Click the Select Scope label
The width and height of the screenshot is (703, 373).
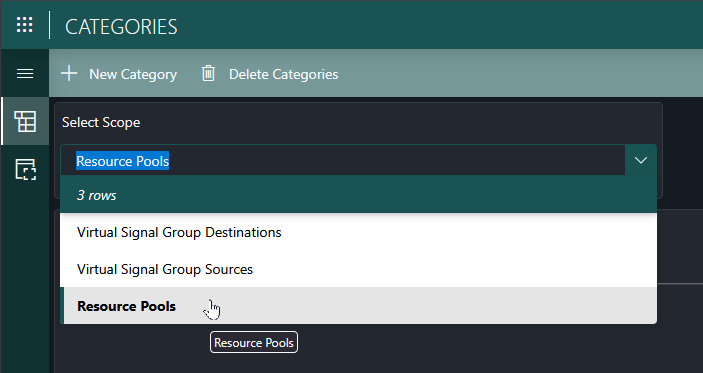tap(101, 122)
